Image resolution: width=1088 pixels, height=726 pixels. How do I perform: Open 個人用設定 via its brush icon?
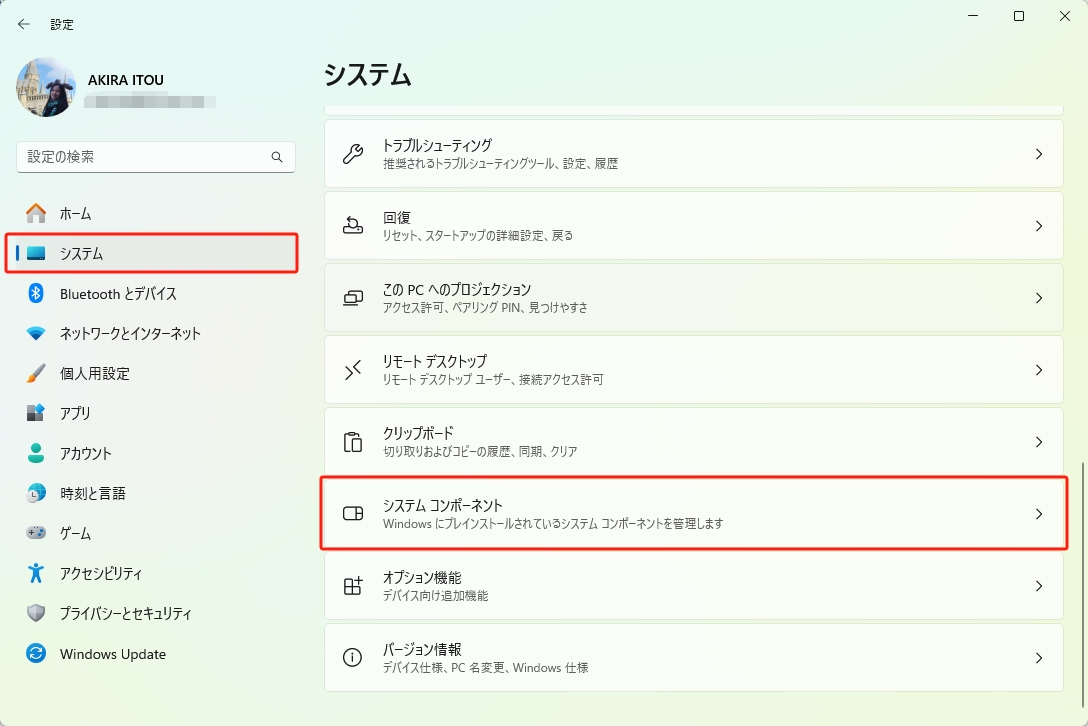coord(32,373)
